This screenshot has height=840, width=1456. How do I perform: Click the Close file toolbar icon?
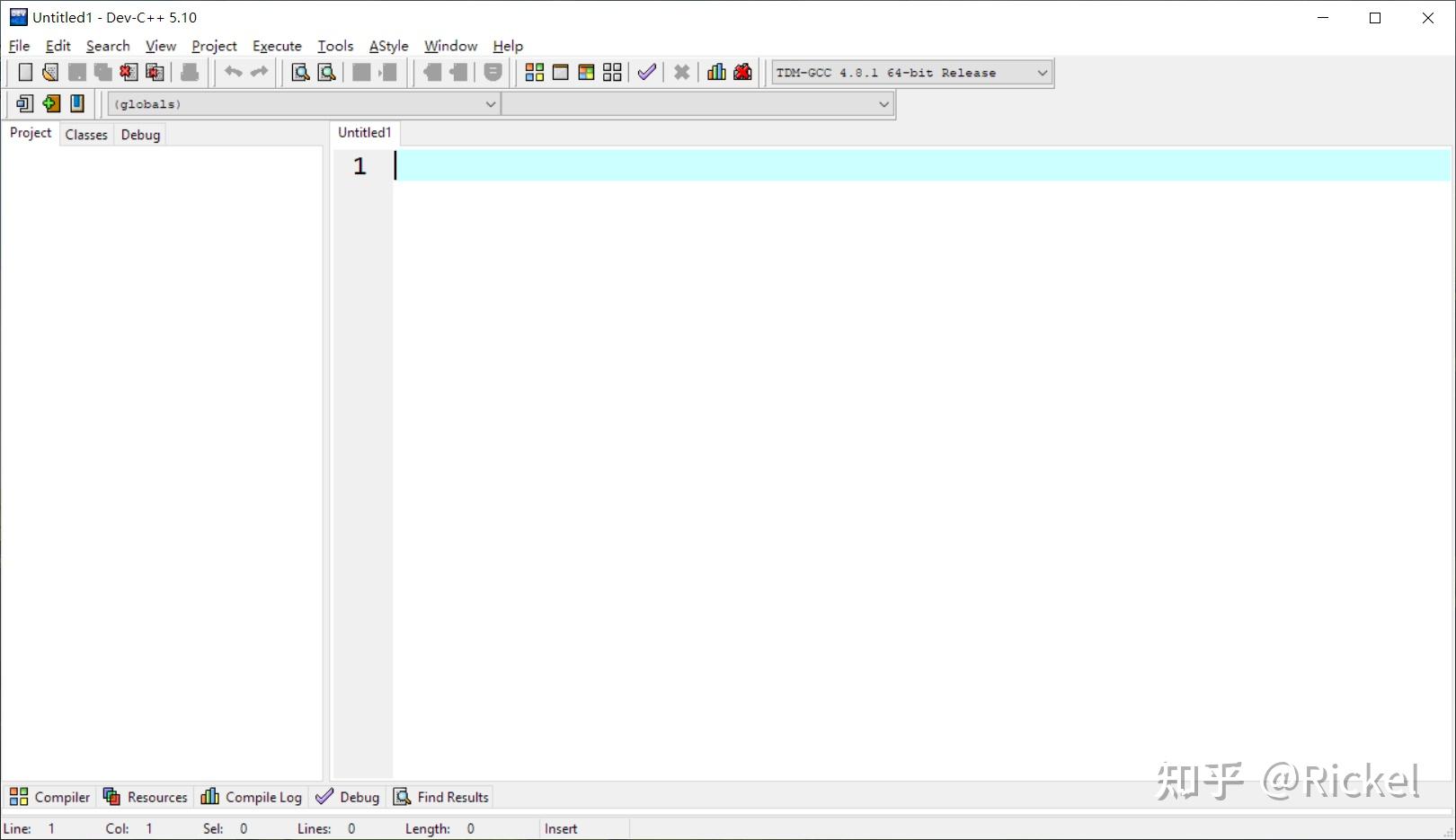(129, 73)
